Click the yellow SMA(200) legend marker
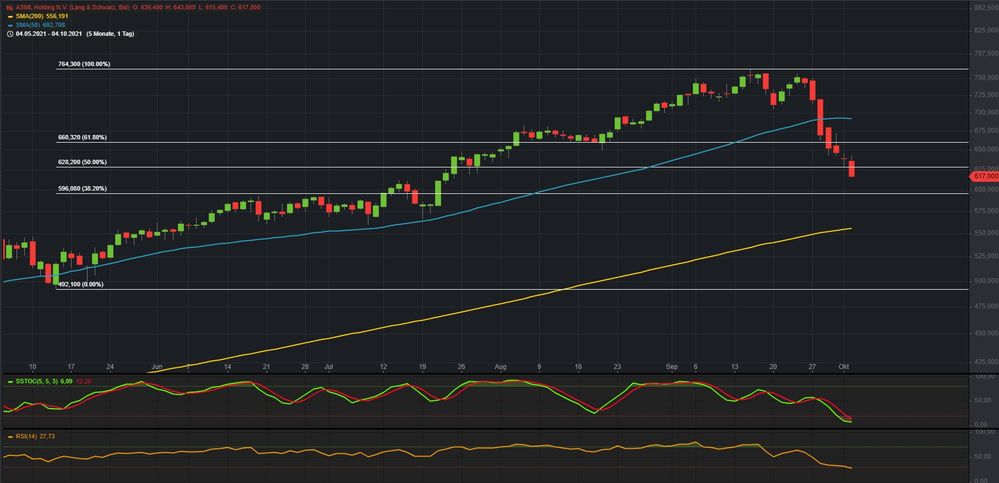 pos(9,16)
